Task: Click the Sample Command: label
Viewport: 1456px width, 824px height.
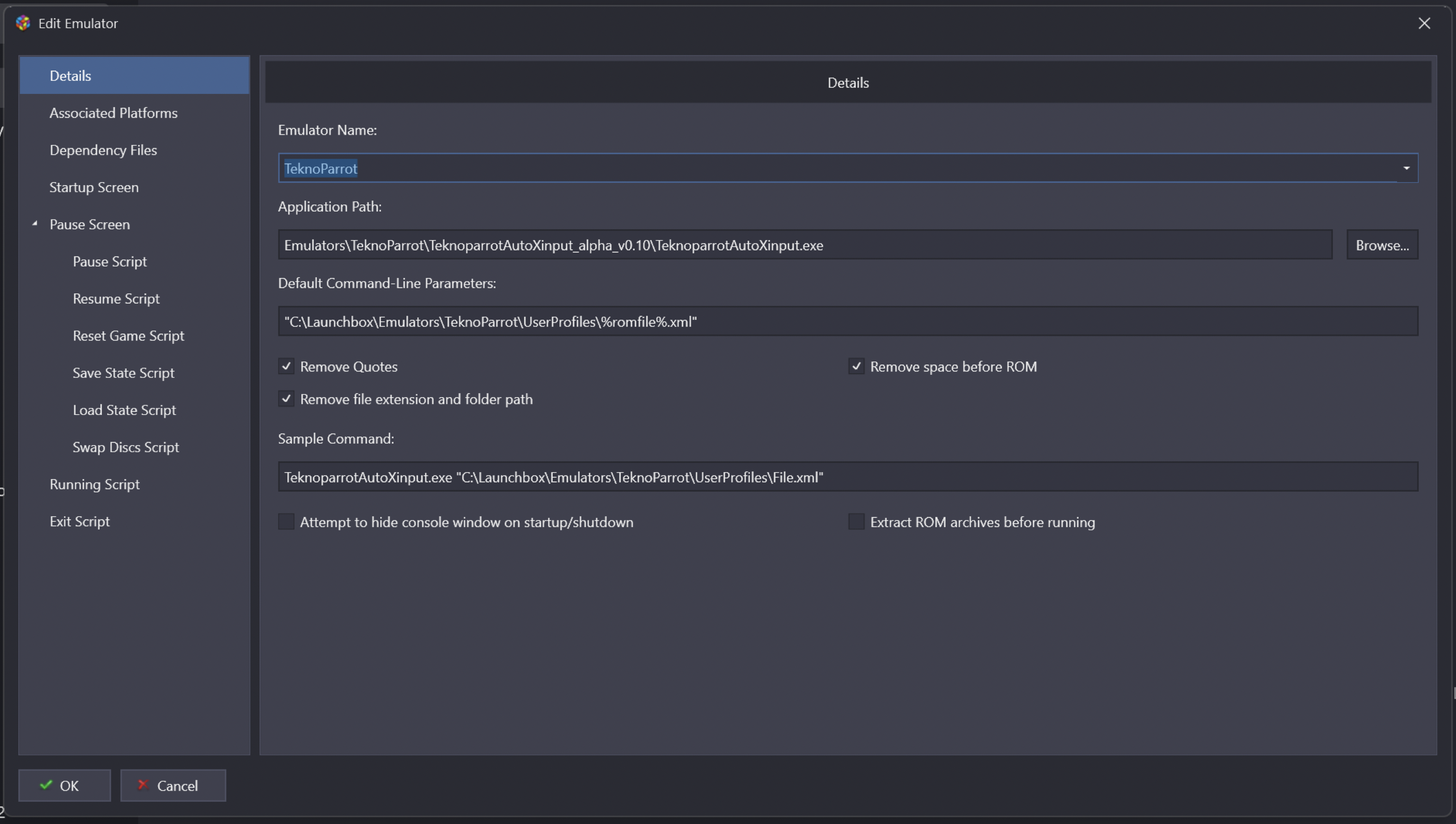Action: pos(336,438)
